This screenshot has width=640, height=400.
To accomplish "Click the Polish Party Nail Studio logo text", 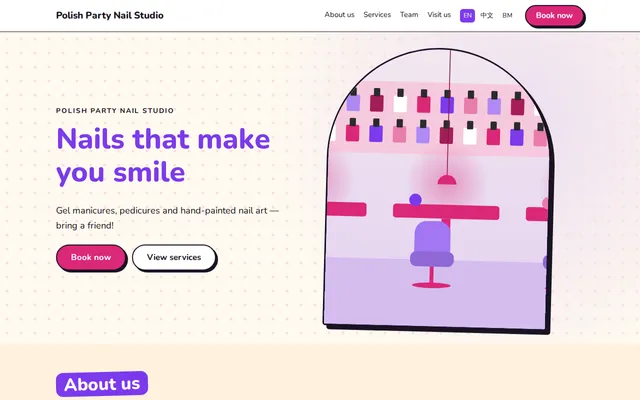I will pyautogui.click(x=109, y=16).
